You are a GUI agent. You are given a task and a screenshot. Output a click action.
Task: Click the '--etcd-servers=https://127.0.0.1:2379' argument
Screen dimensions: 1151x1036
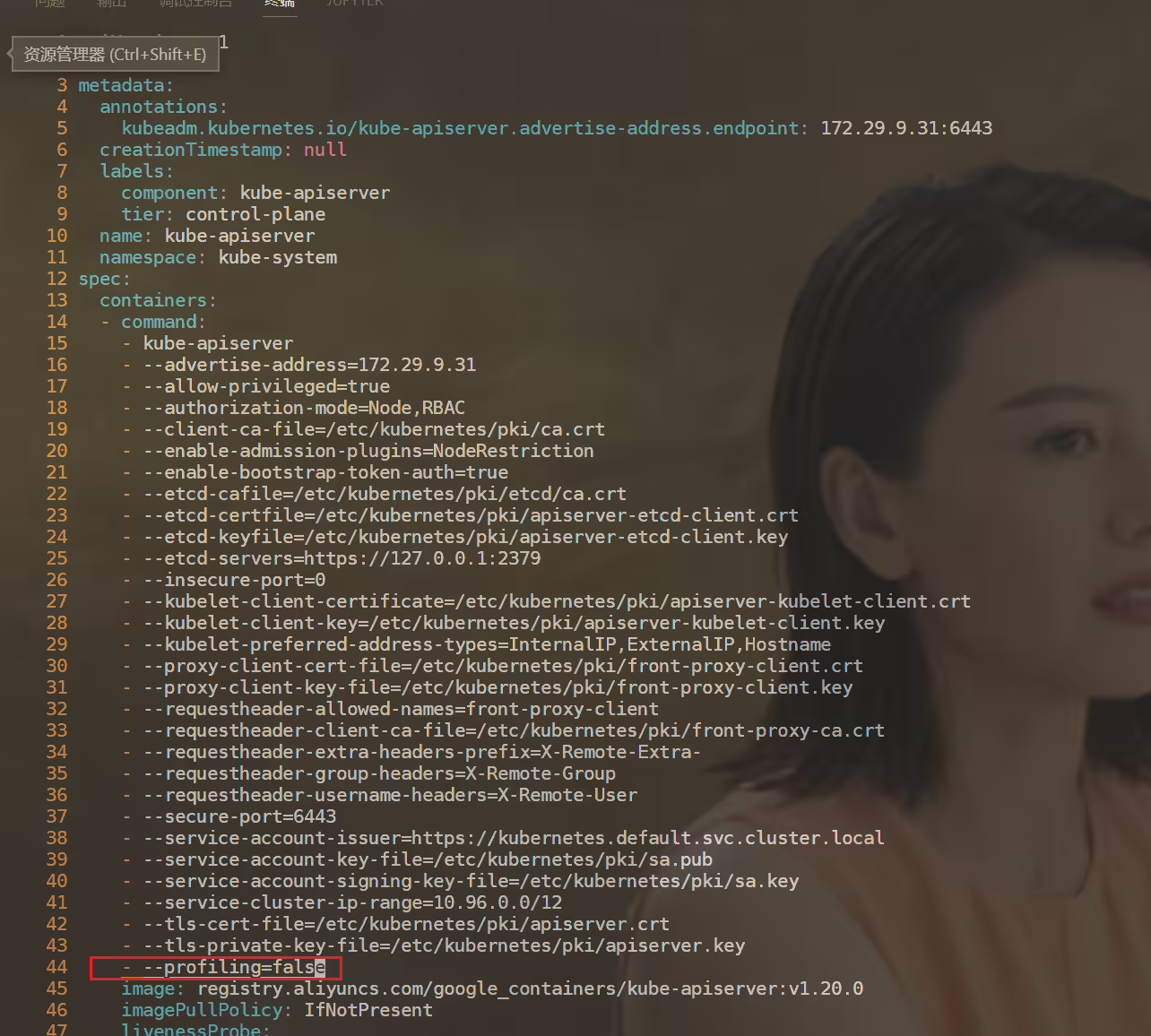click(x=342, y=558)
